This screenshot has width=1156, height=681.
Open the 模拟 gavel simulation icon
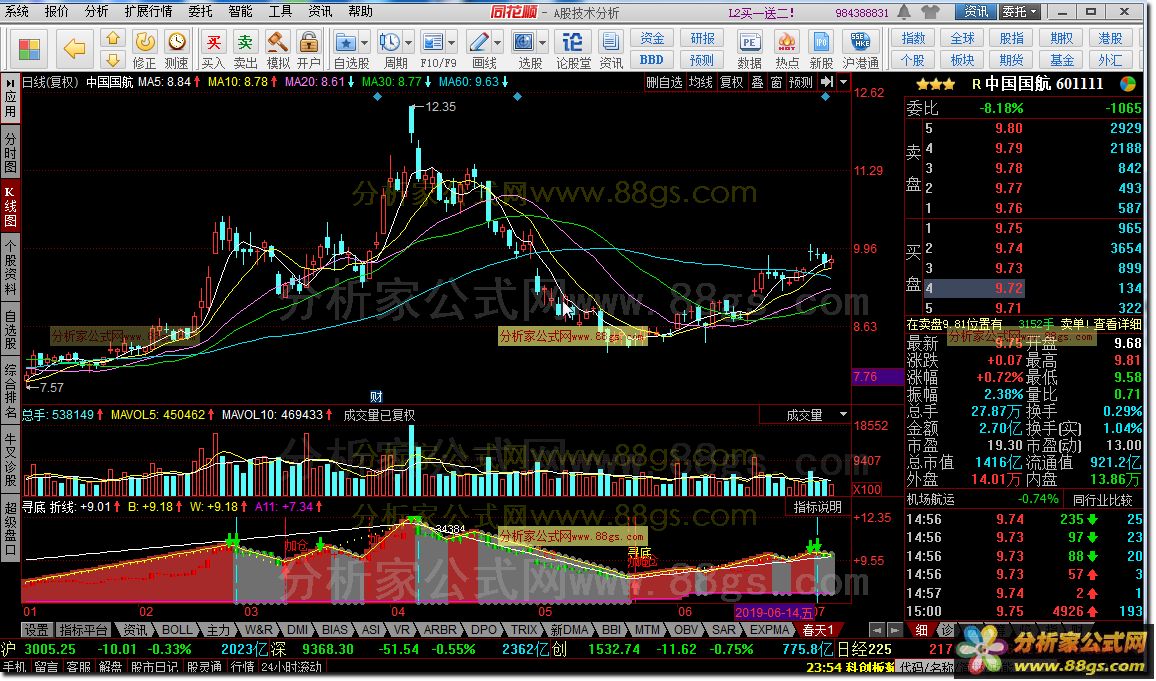click(278, 49)
